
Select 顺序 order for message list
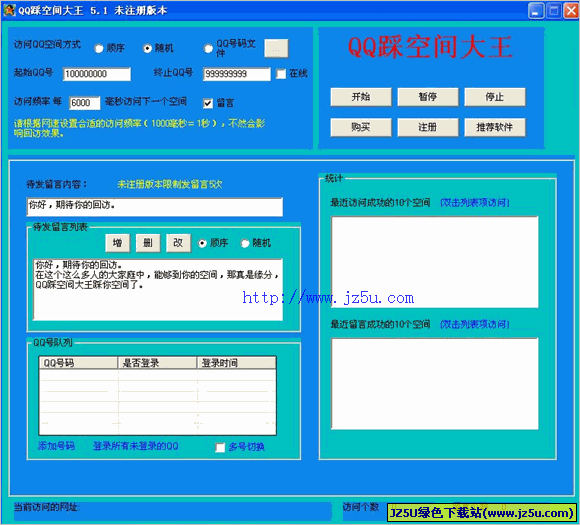(x=202, y=243)
